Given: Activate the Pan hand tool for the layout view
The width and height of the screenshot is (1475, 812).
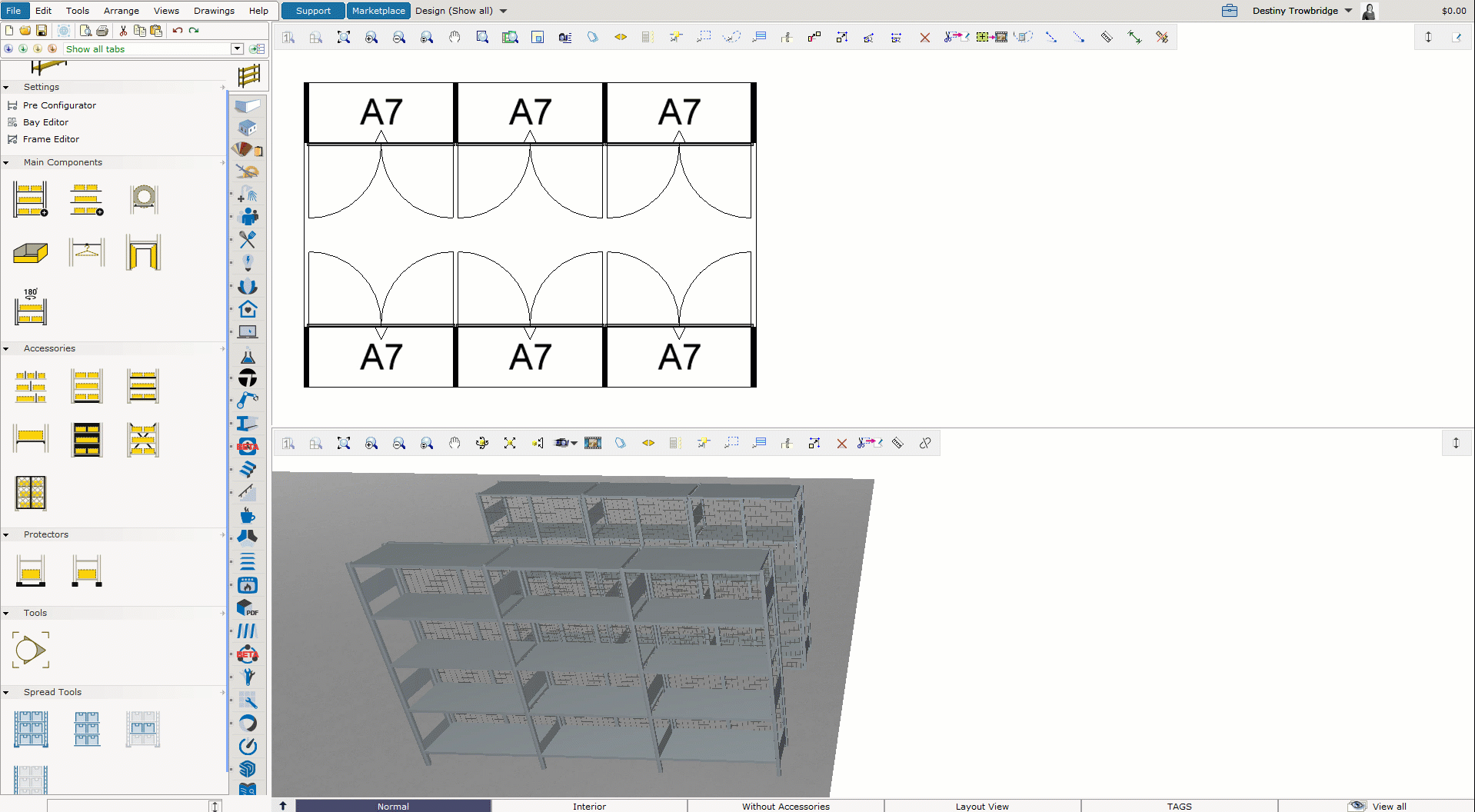Looking at the screenshot, I should (454, 36).
